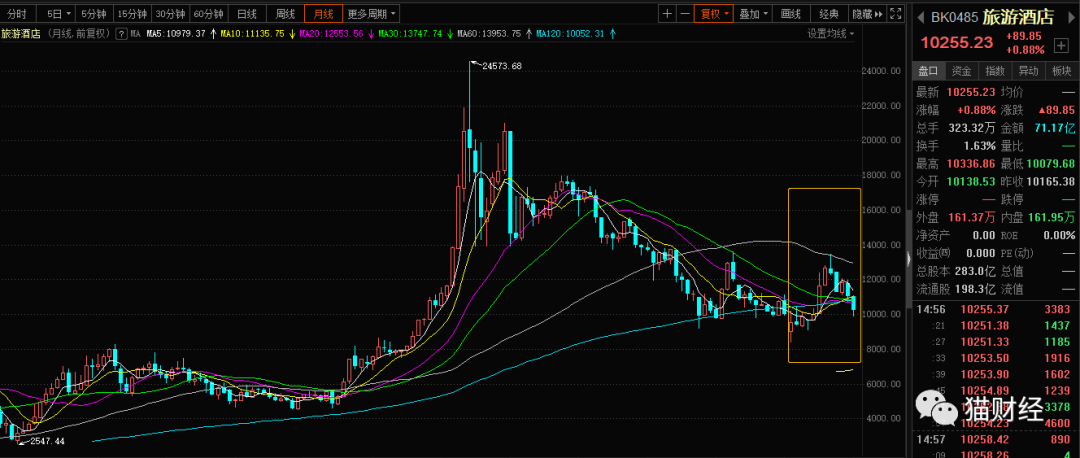Click the 外盘 161.37万 value
Viewport: 1080px width, 458px height.
973,217
